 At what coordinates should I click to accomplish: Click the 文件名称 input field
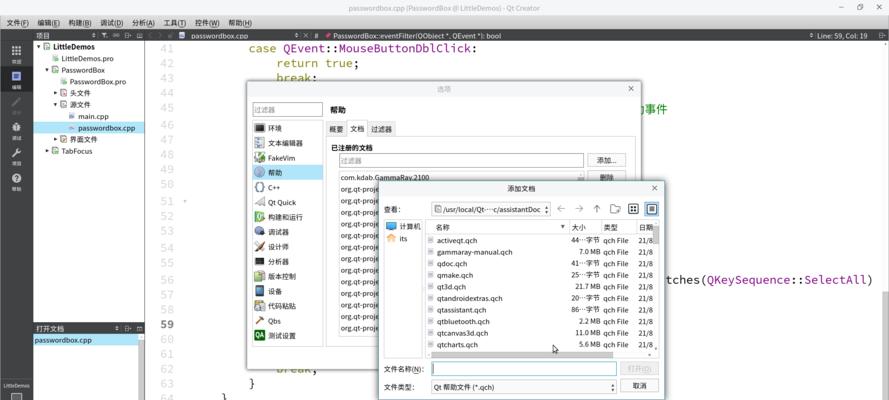click(x=524, y=369)
